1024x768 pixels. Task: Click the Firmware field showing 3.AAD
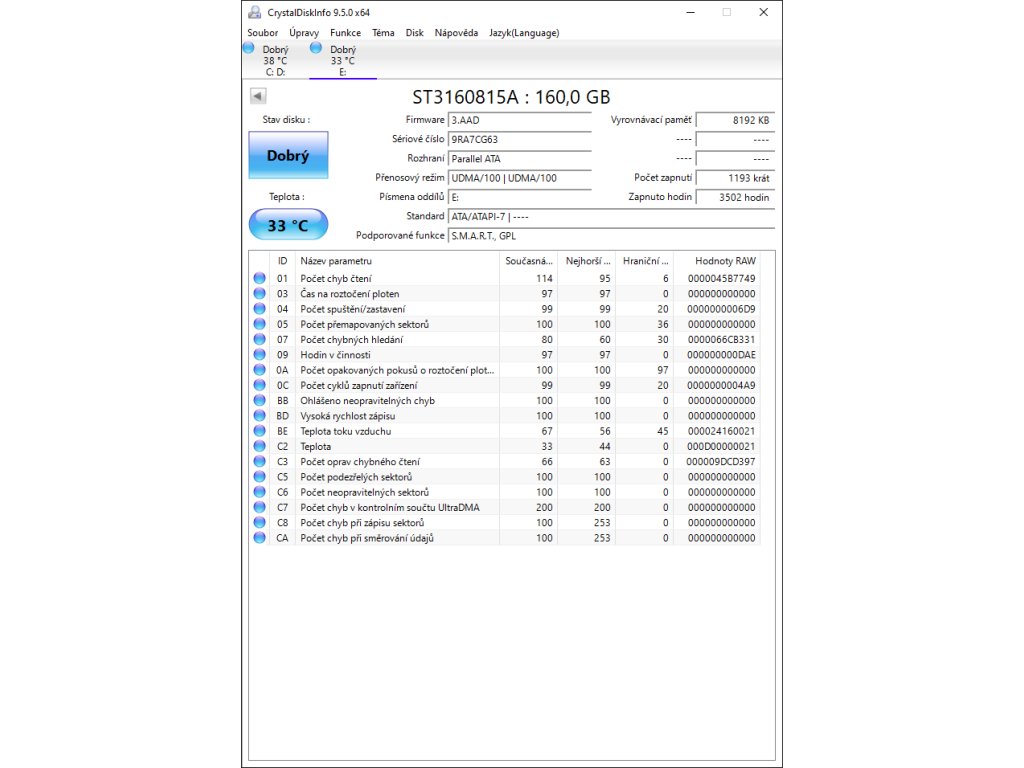click(x=519, y=120)
